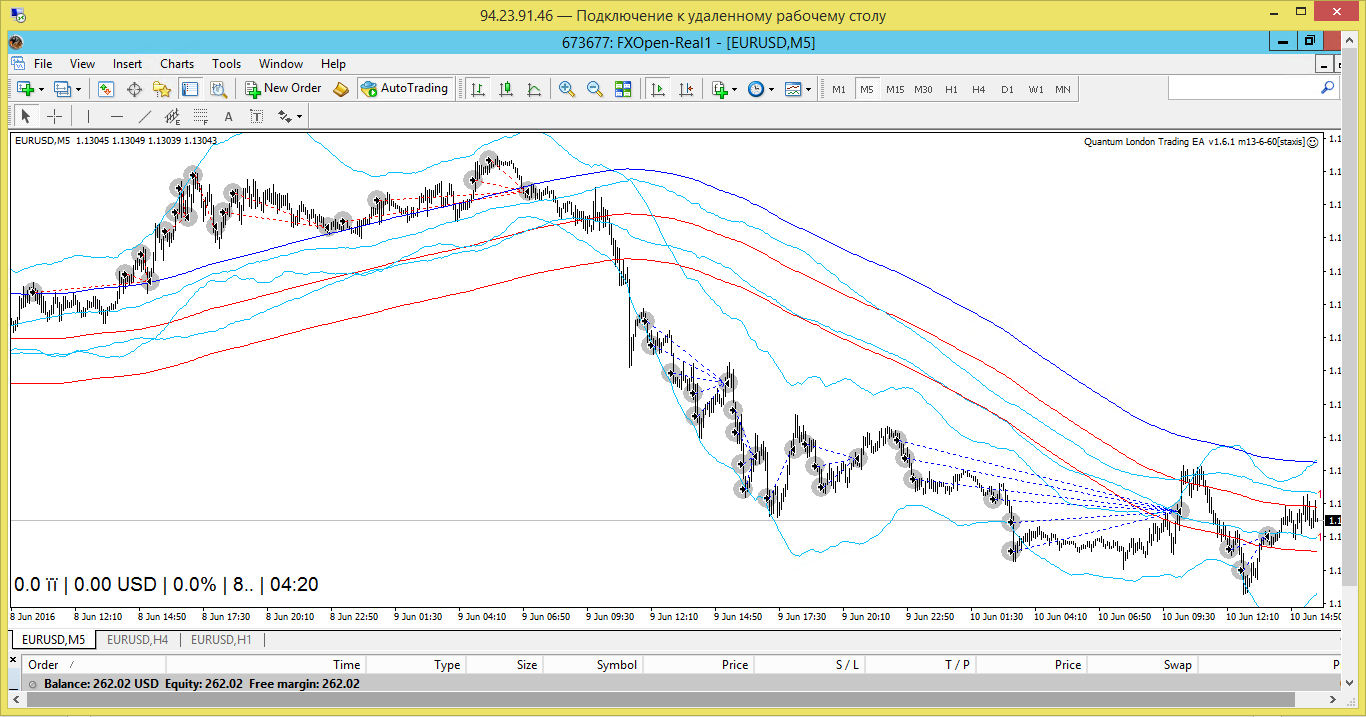Select the crosshair tool

[x=55, y=116]
